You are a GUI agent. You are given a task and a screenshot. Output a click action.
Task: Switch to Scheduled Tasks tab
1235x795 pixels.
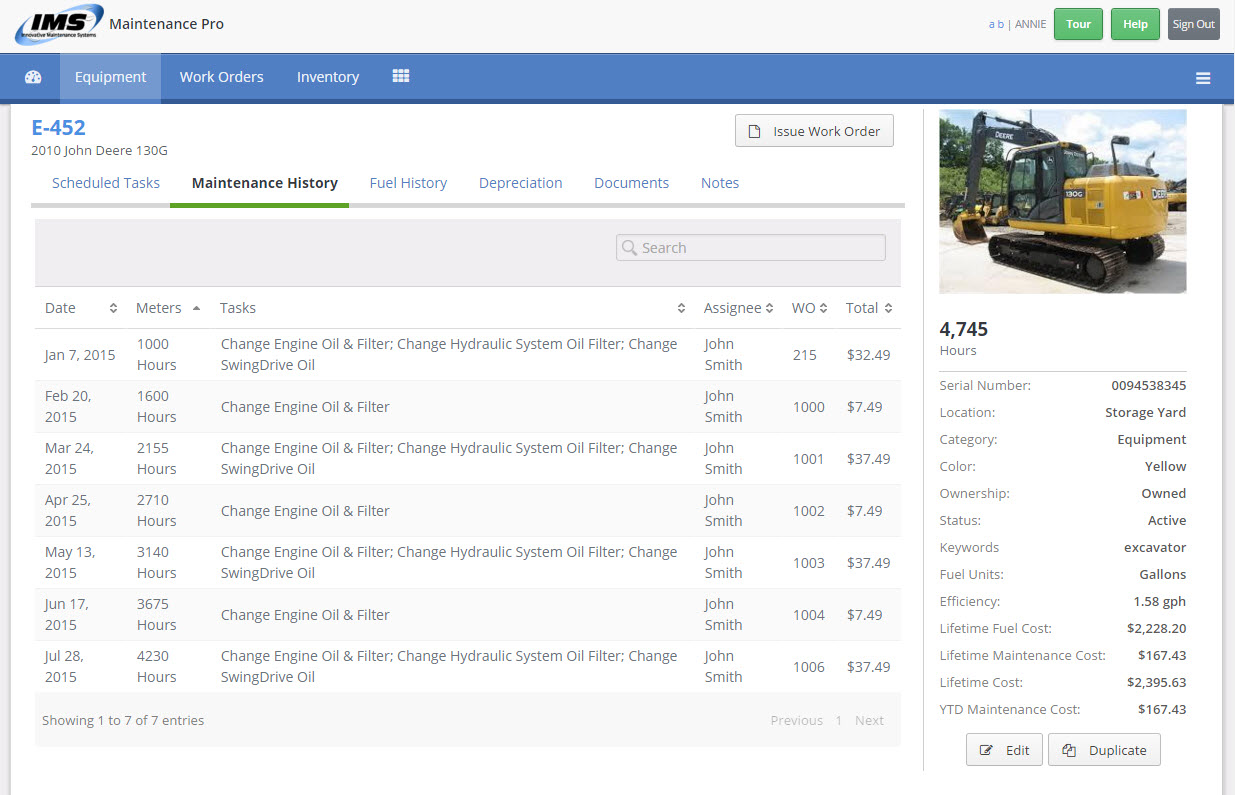106,183
